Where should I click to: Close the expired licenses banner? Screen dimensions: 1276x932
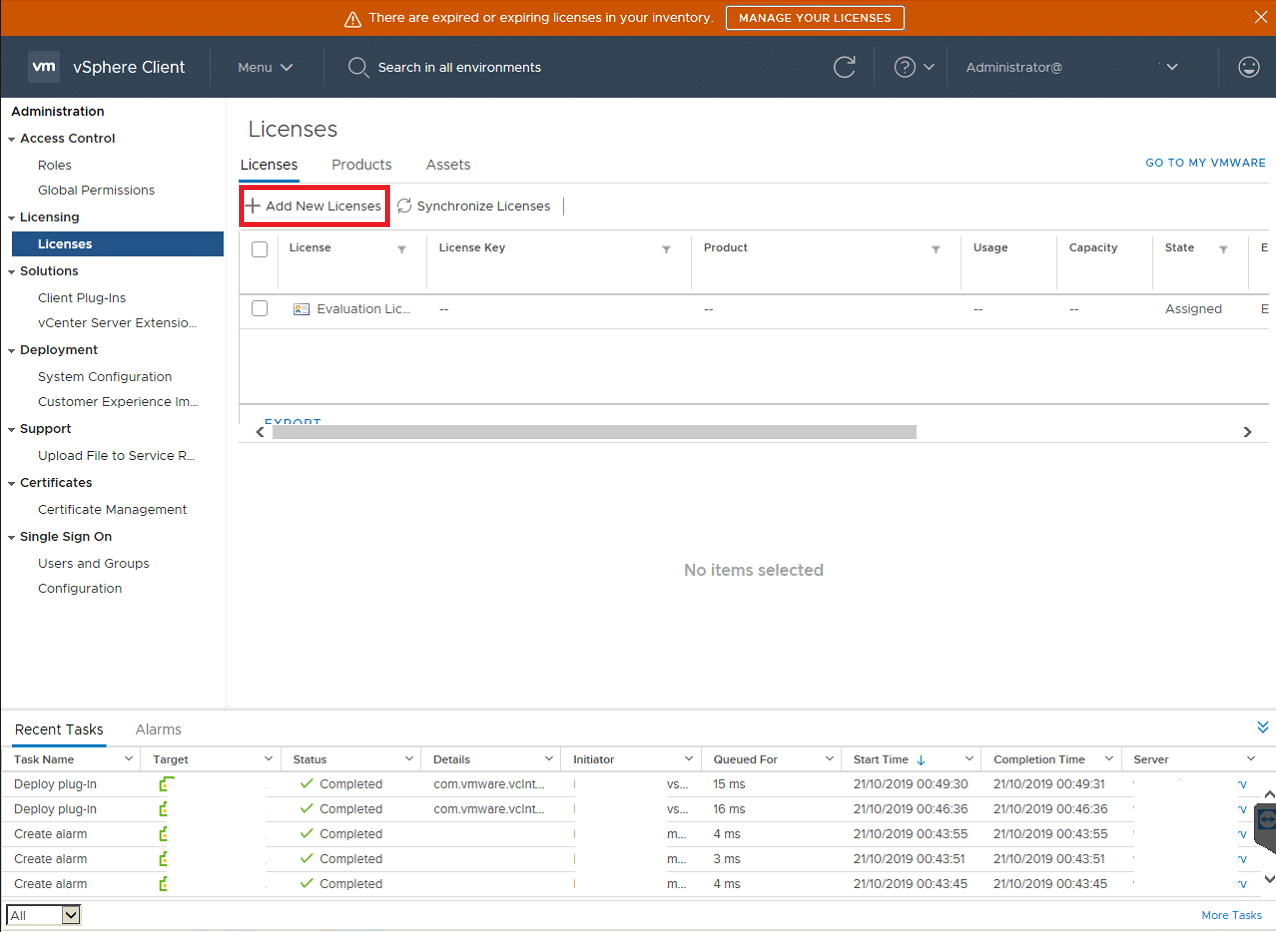tap(1260, 17)
